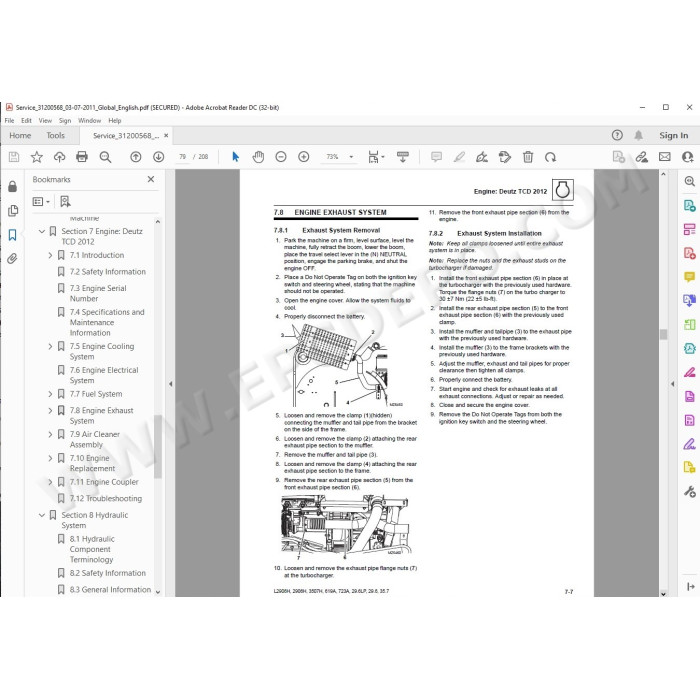Click the Sign In link

coord(673,135)
